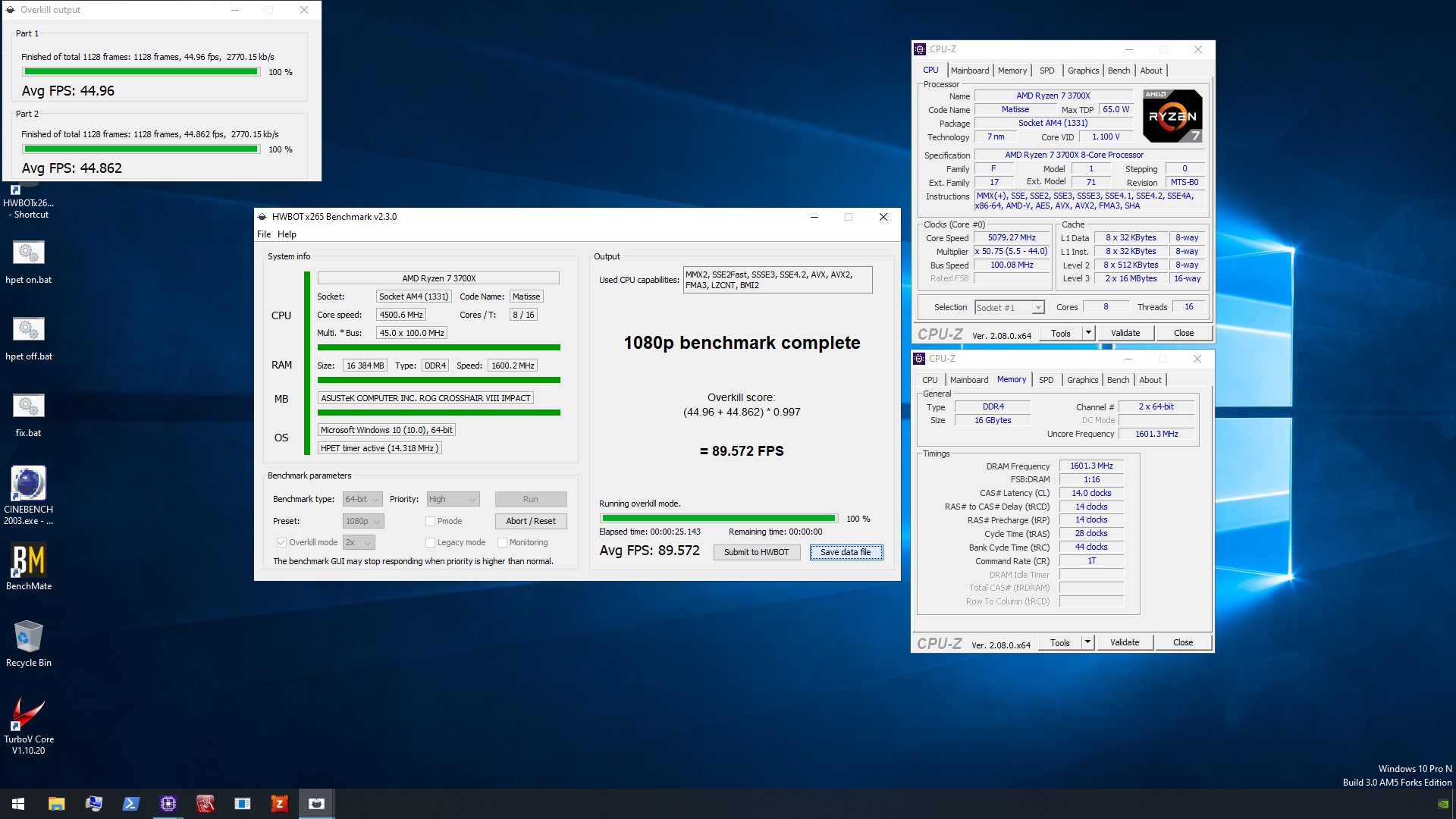
Task: Click the orange Z taskbar icon
Action: click(x=279, y=804)
